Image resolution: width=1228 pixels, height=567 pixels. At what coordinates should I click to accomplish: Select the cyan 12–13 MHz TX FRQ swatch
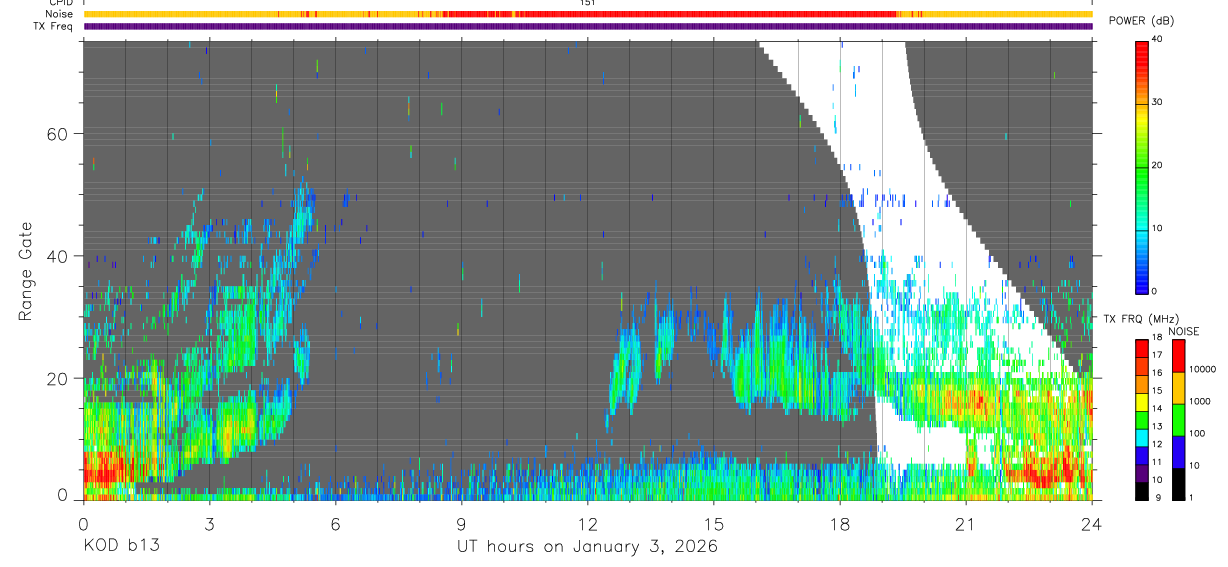(x=1142, y=436)
